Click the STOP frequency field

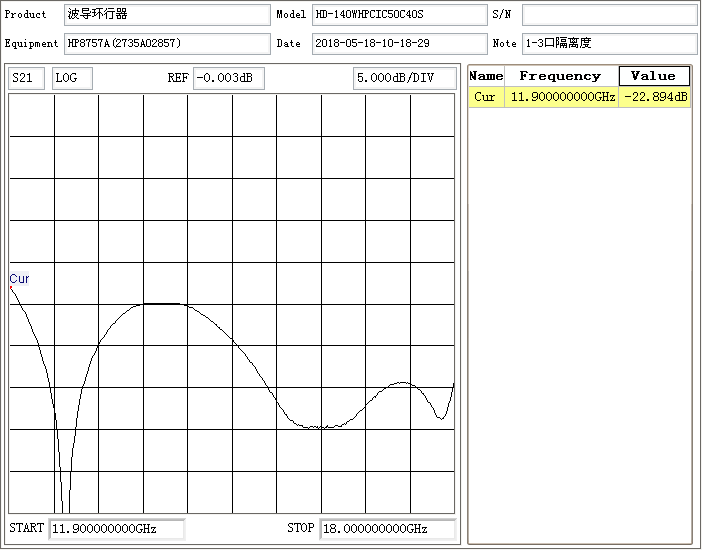pyautogui.click(x=388, y=529)
